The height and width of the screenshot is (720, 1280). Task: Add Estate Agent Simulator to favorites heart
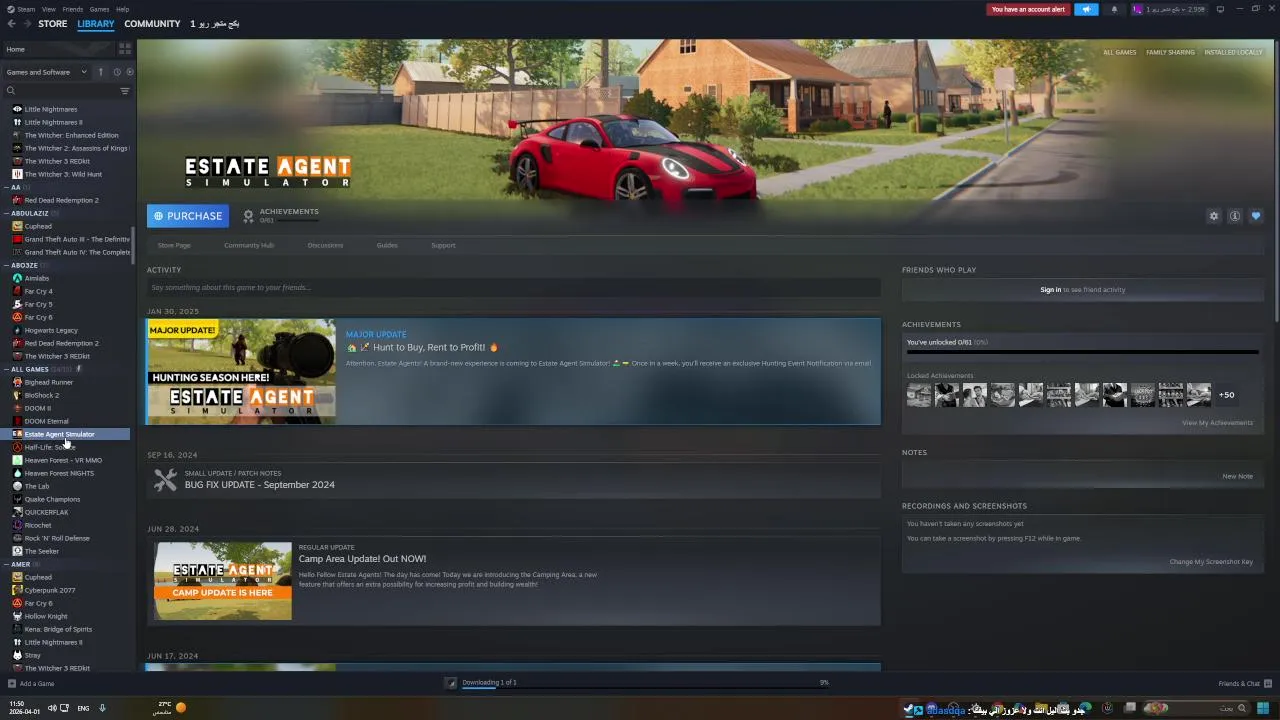point(1256,216)
